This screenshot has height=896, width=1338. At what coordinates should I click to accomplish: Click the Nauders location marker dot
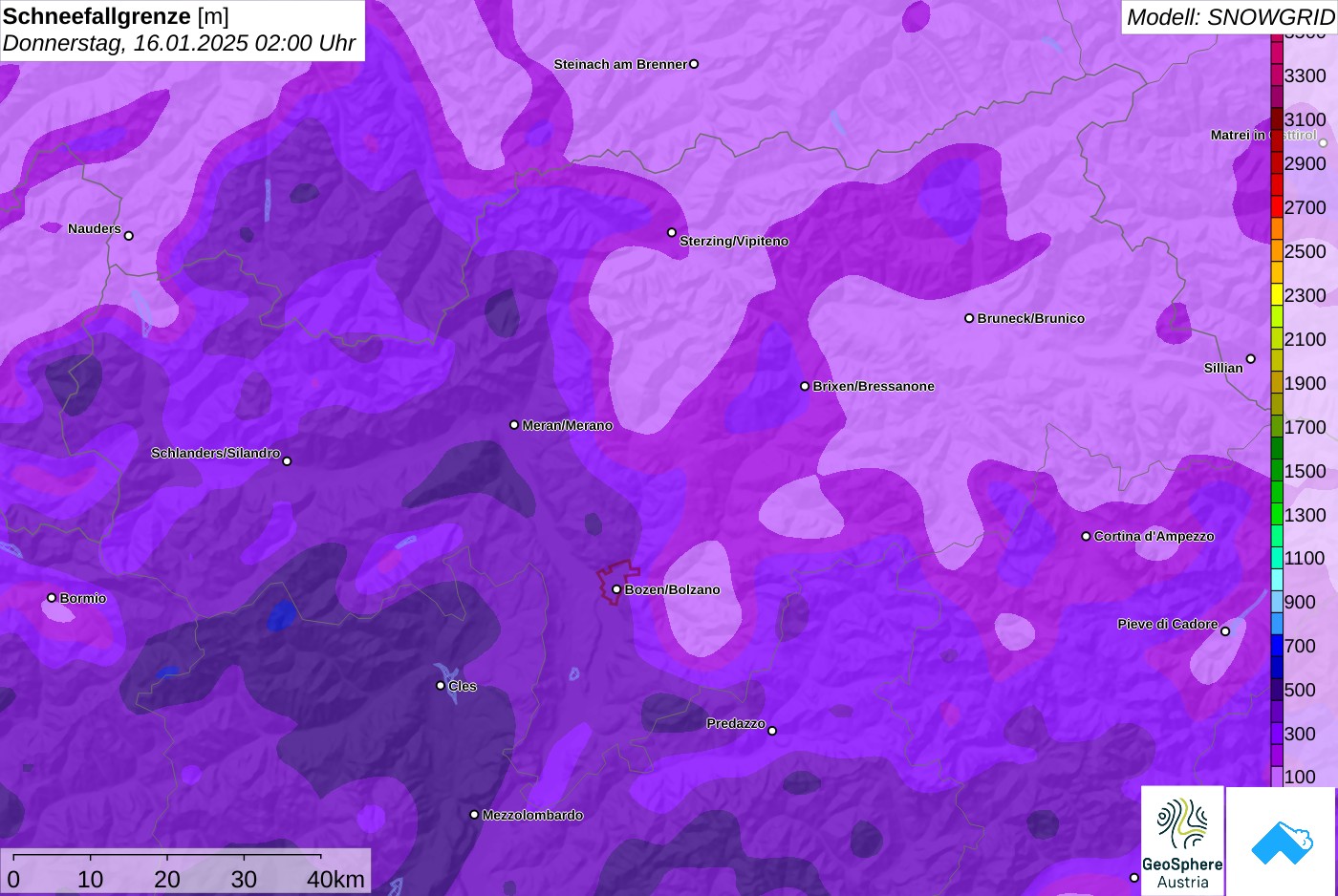(129, 236)
